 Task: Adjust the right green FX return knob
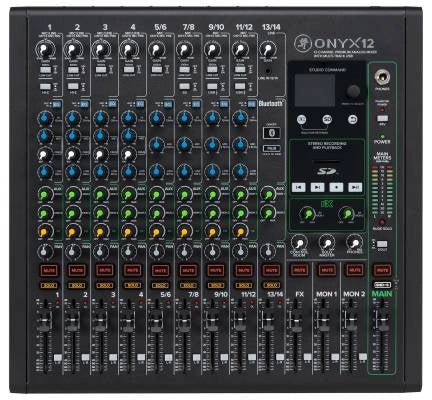(347, 214)
